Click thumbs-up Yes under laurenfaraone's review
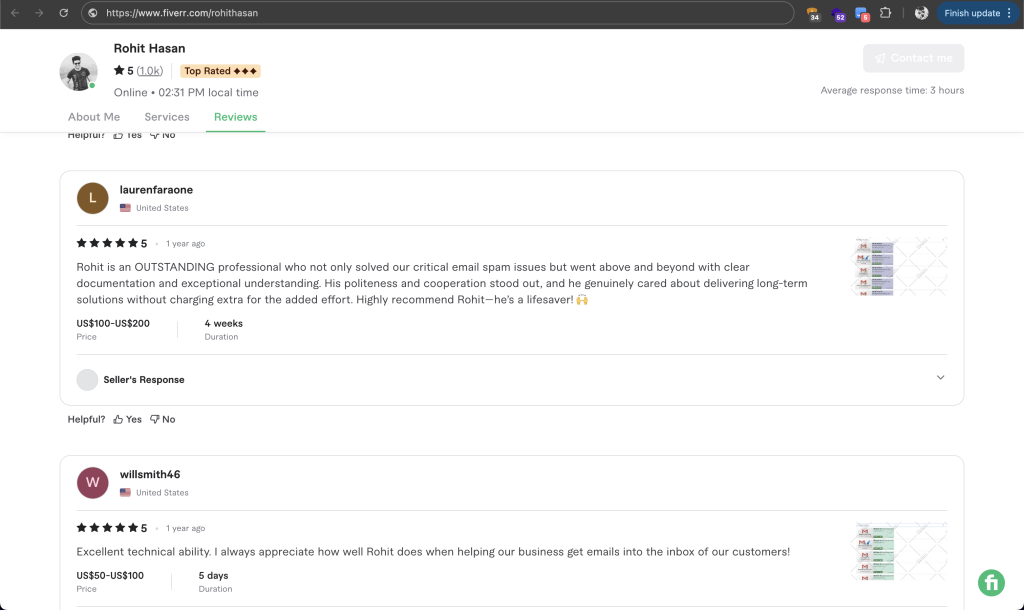The height and width of the screenshot is (610, 1024). tap(127, 419)
